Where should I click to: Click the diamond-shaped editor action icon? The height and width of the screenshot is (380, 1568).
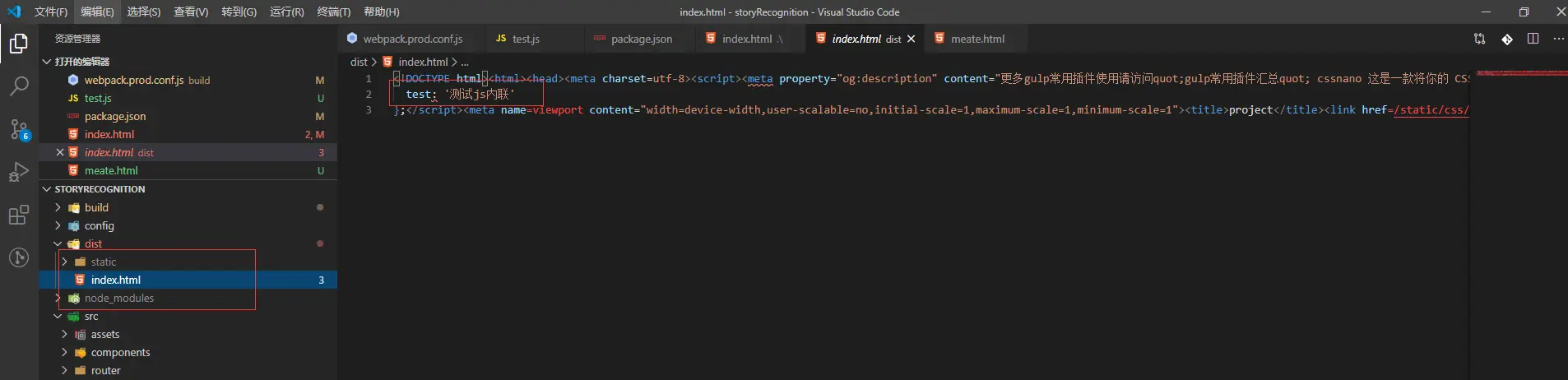[1506, 39]
